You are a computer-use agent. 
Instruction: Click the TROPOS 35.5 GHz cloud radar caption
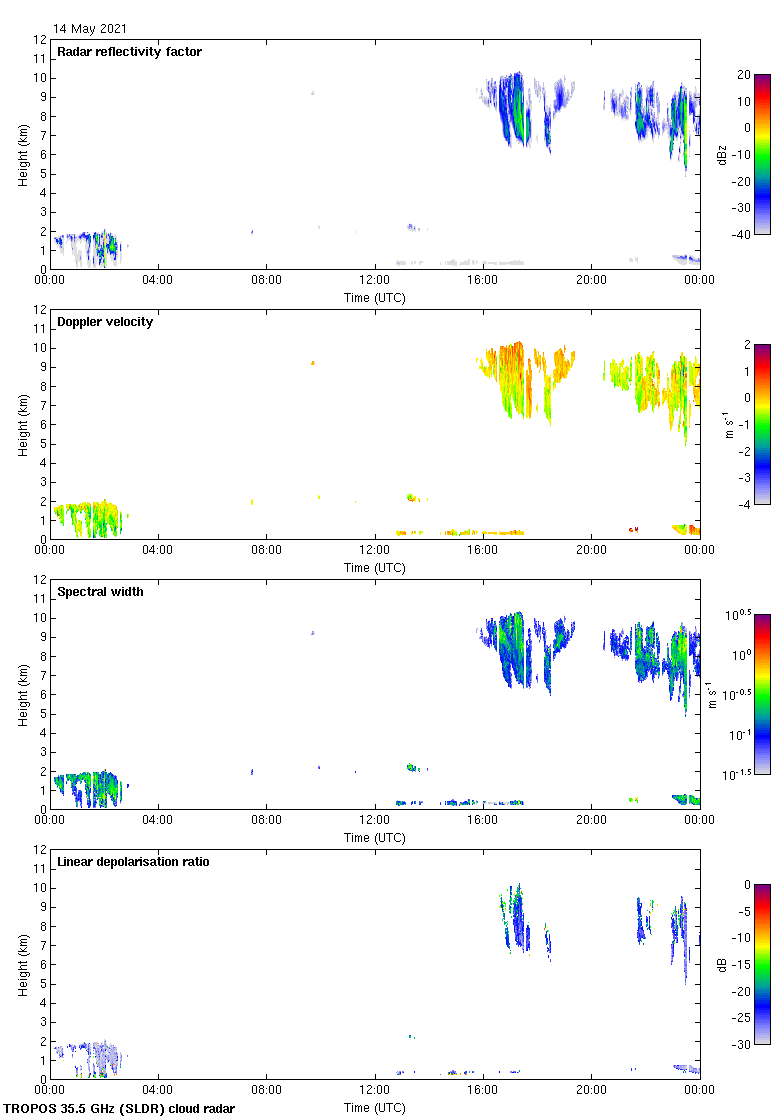point(120,1108)
